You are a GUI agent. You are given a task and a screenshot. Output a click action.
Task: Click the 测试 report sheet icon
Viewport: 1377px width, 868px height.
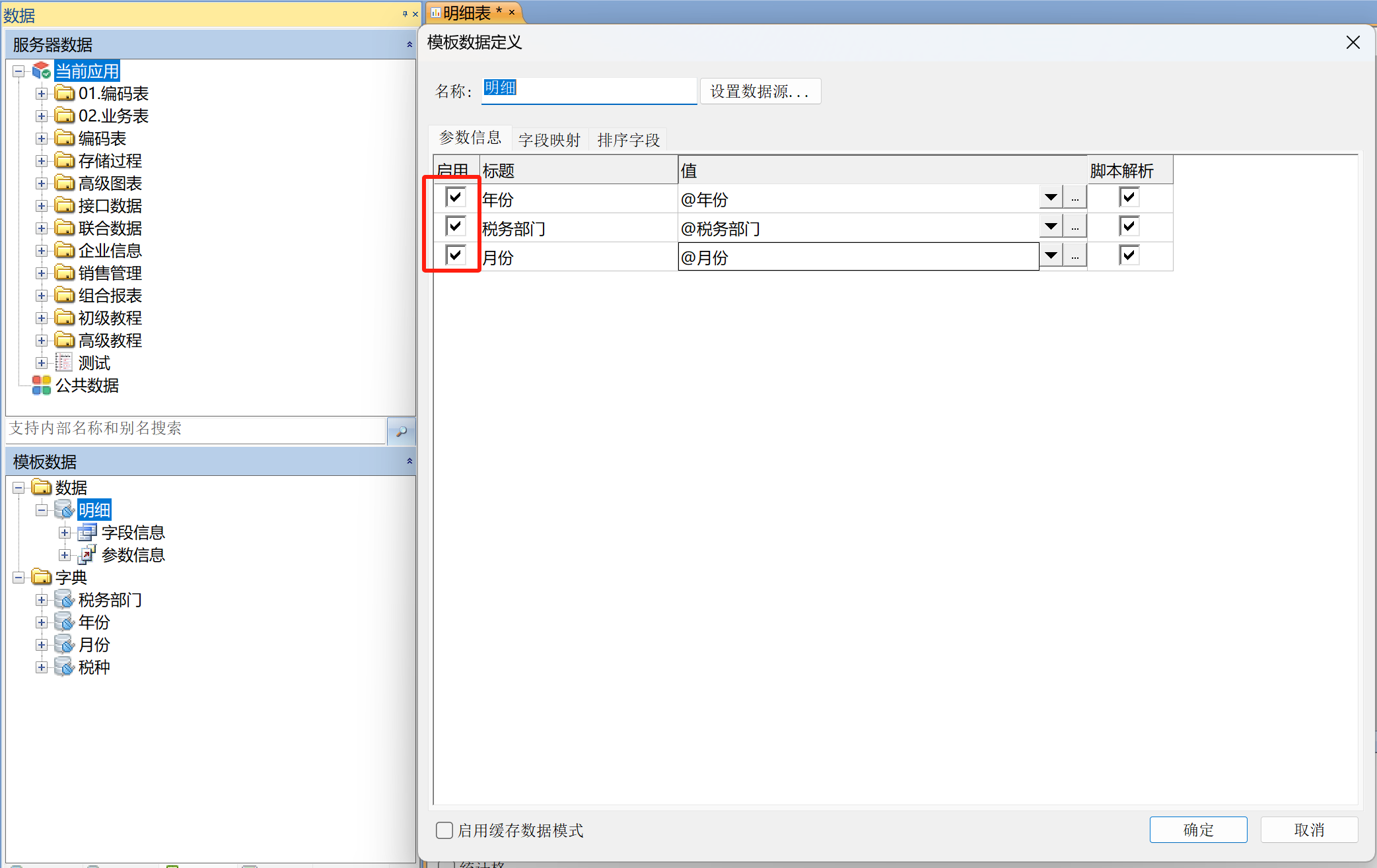(x=64, y=362)
